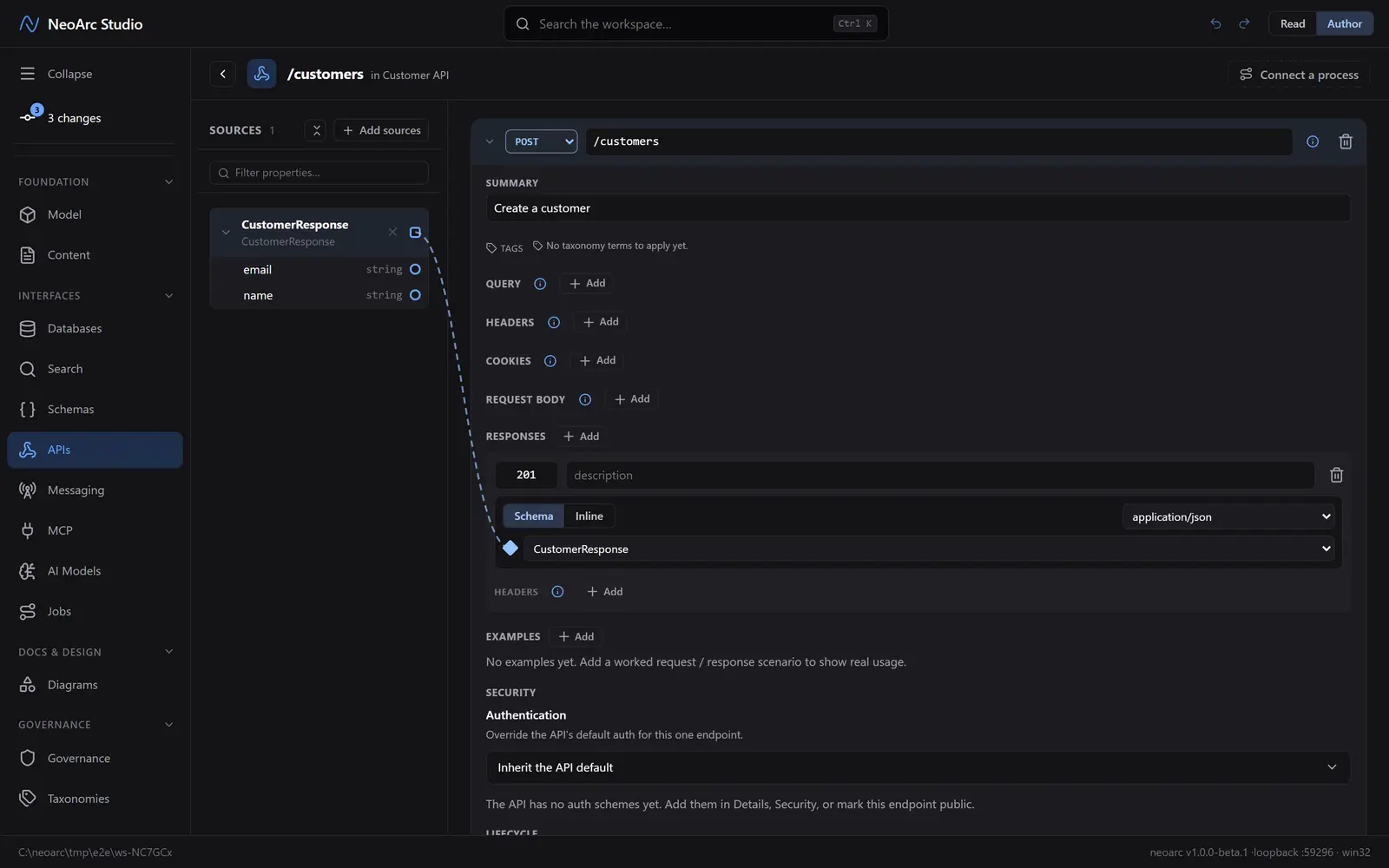Open Diagrams icon in sidebar
Viewport: 1389px width, 868px height.
(x=28, y=685)
